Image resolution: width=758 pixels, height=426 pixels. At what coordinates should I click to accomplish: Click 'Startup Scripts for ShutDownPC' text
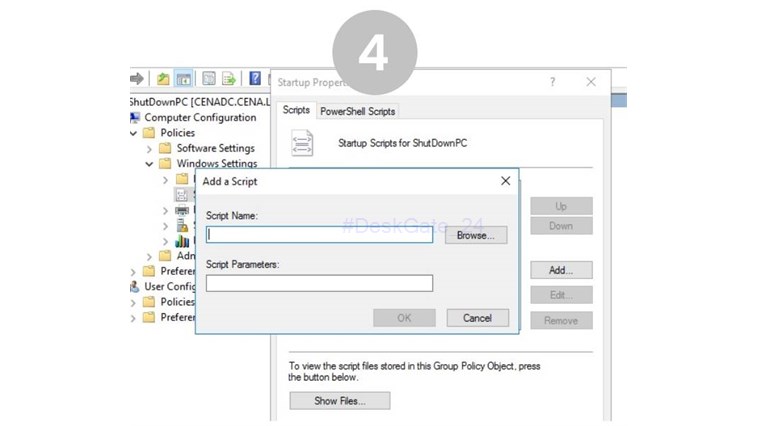(402, 143)
